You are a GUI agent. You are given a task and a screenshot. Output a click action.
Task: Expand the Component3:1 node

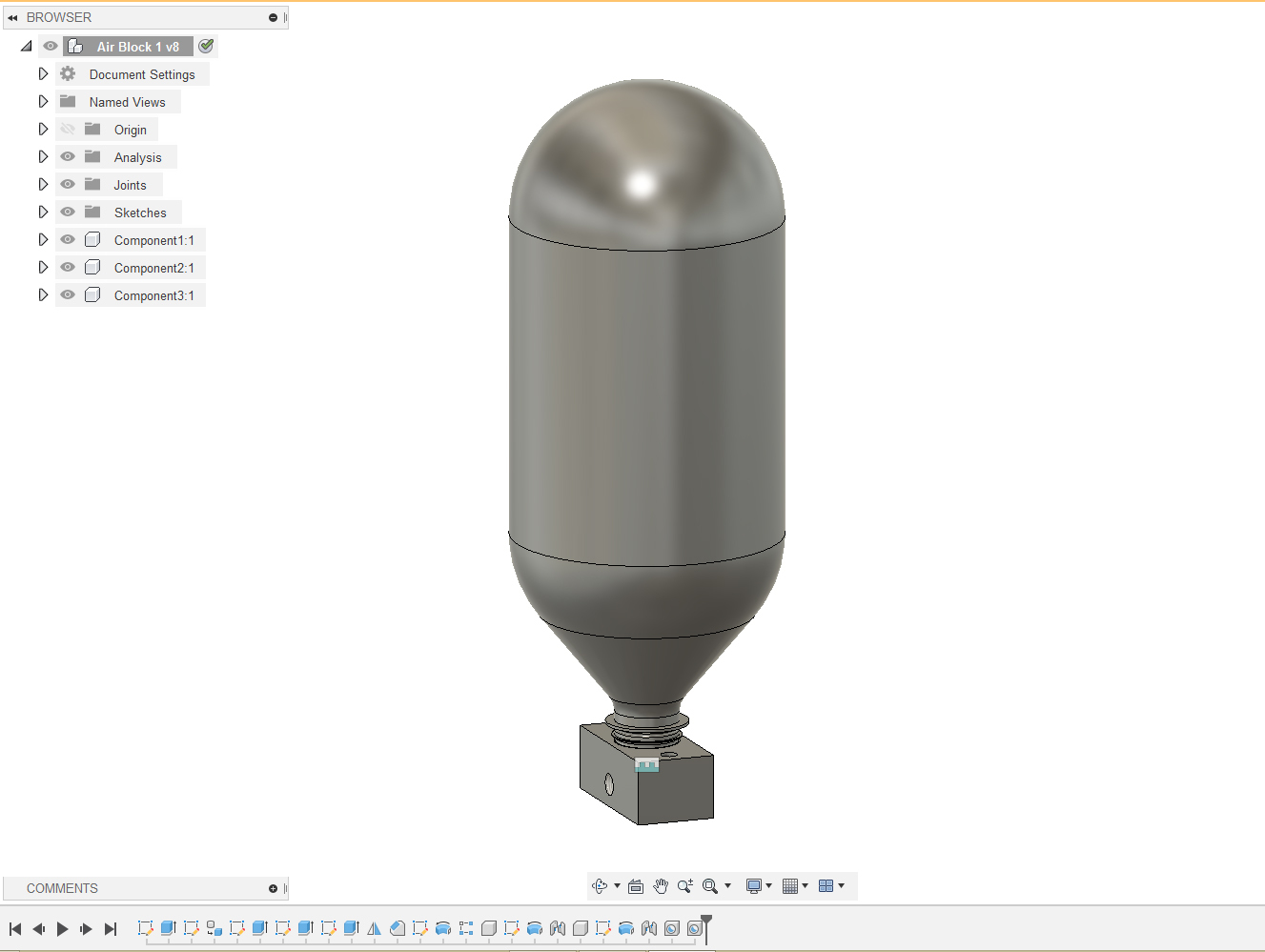43,295
